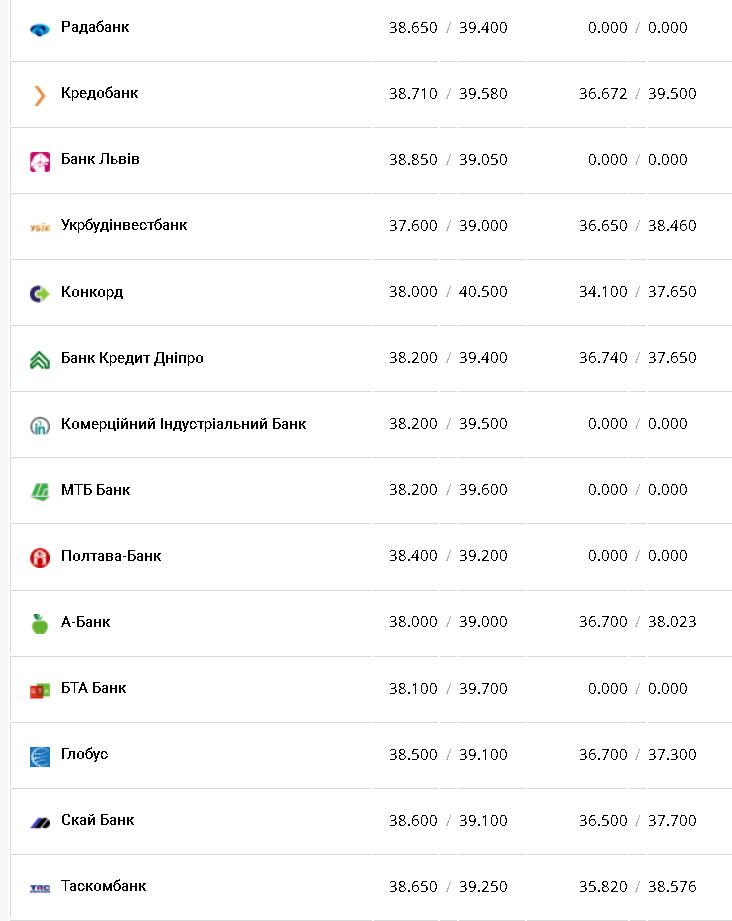Open the Кредобанк bank name link

click(x=99, y=93)
